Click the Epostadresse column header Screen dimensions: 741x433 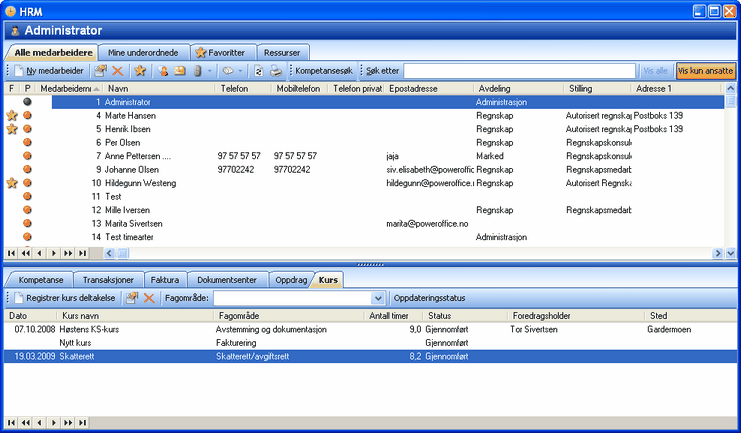(429, 88)
